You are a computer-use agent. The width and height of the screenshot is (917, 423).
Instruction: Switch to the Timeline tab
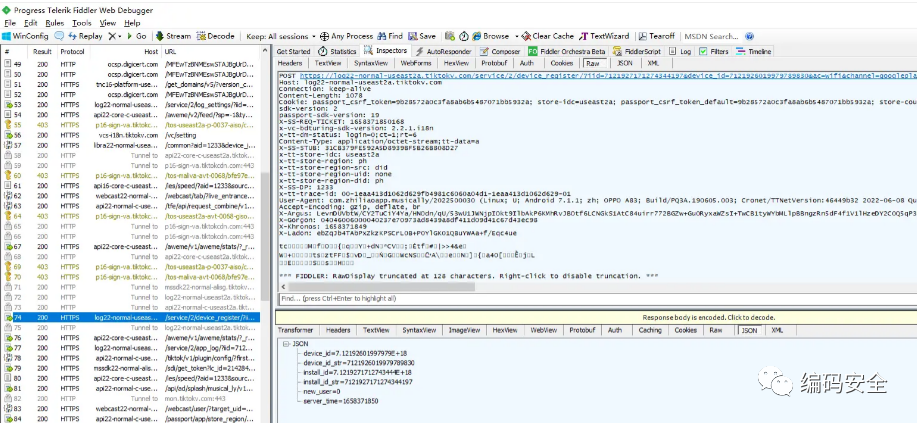point(754,51)
